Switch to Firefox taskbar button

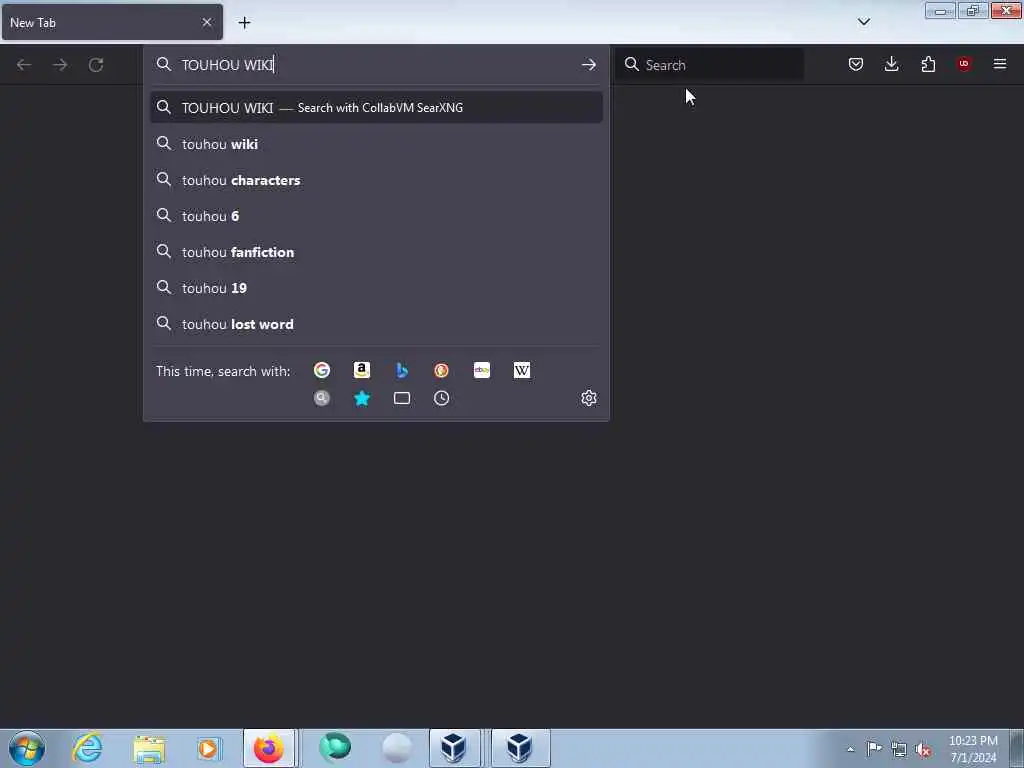click(269, 748)
